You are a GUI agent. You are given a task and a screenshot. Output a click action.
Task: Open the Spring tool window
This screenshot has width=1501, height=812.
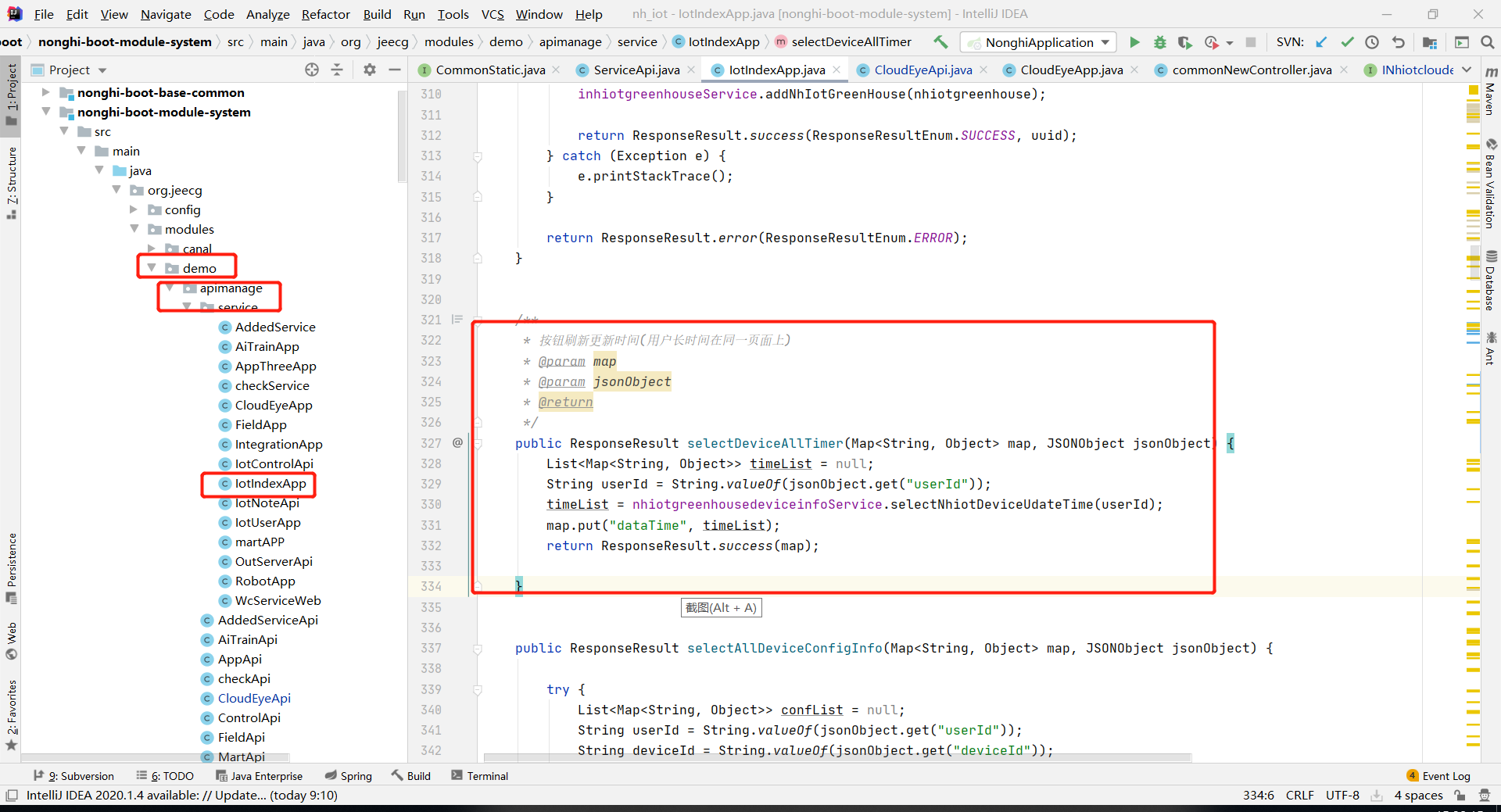pos(348,775)
